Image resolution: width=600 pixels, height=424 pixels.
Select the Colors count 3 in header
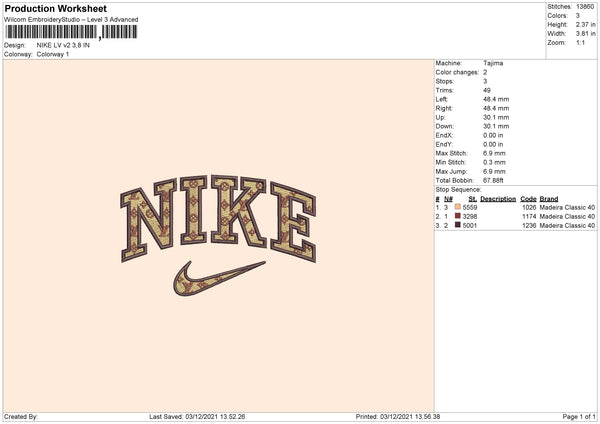click(578, 16)
